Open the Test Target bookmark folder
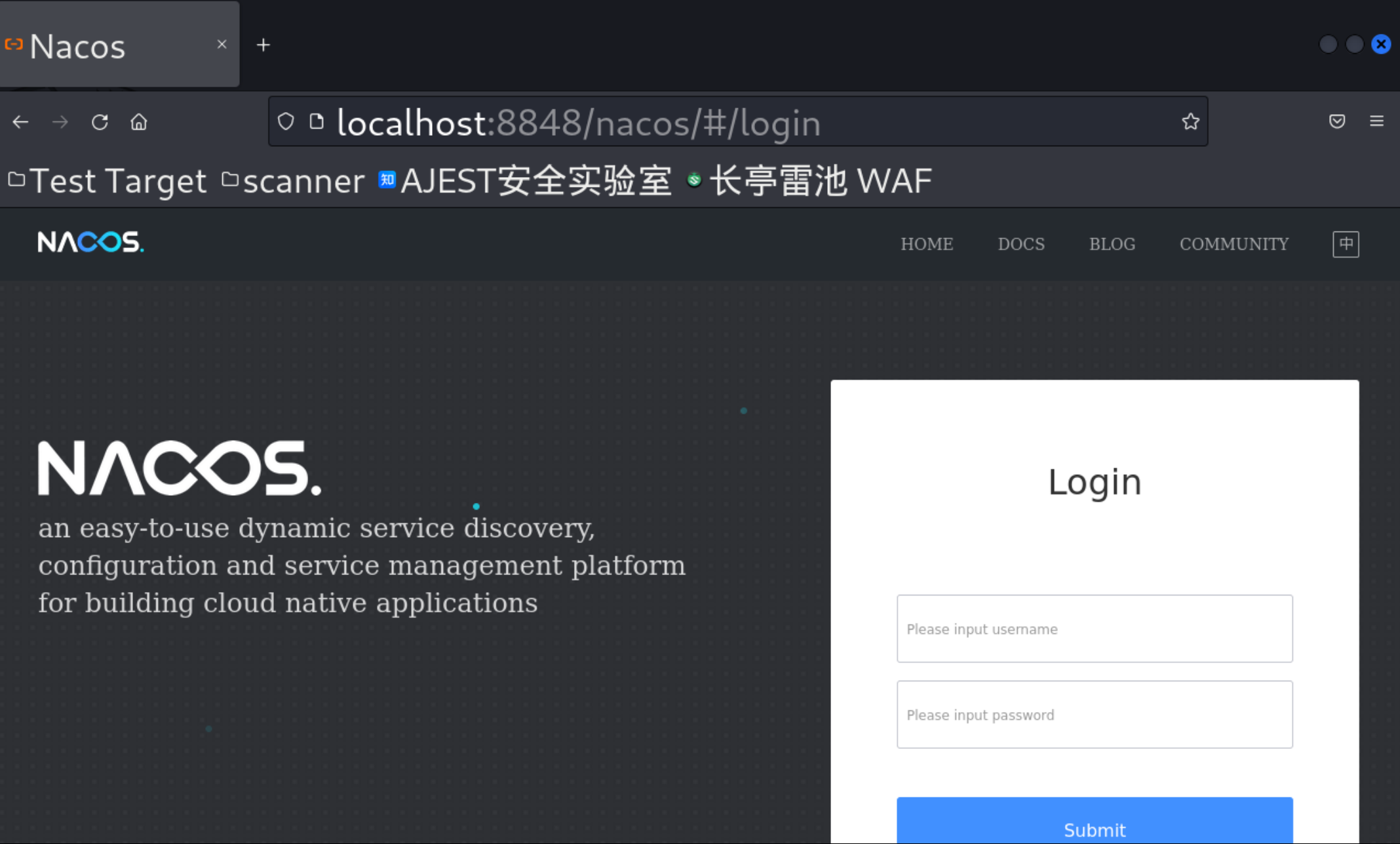The height and width of the screenshot is (844, 1400). click(x=108, y=181)
